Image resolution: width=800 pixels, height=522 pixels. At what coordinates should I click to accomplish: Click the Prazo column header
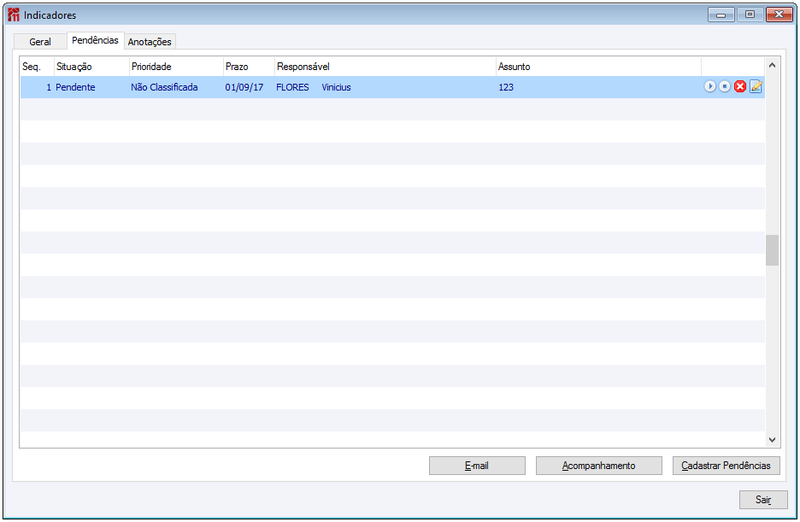[x=249, y=67]
